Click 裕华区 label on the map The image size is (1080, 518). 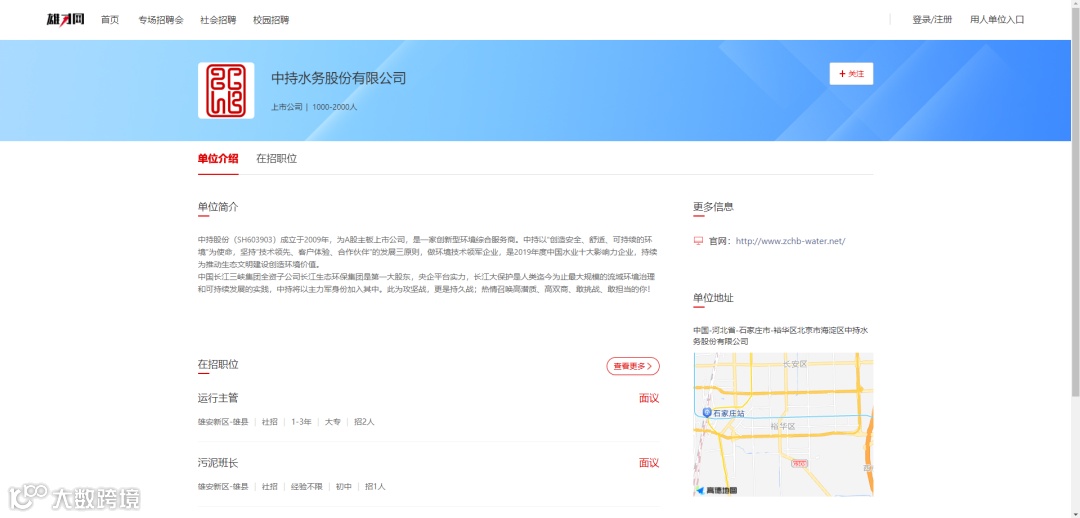pos(783,427)
